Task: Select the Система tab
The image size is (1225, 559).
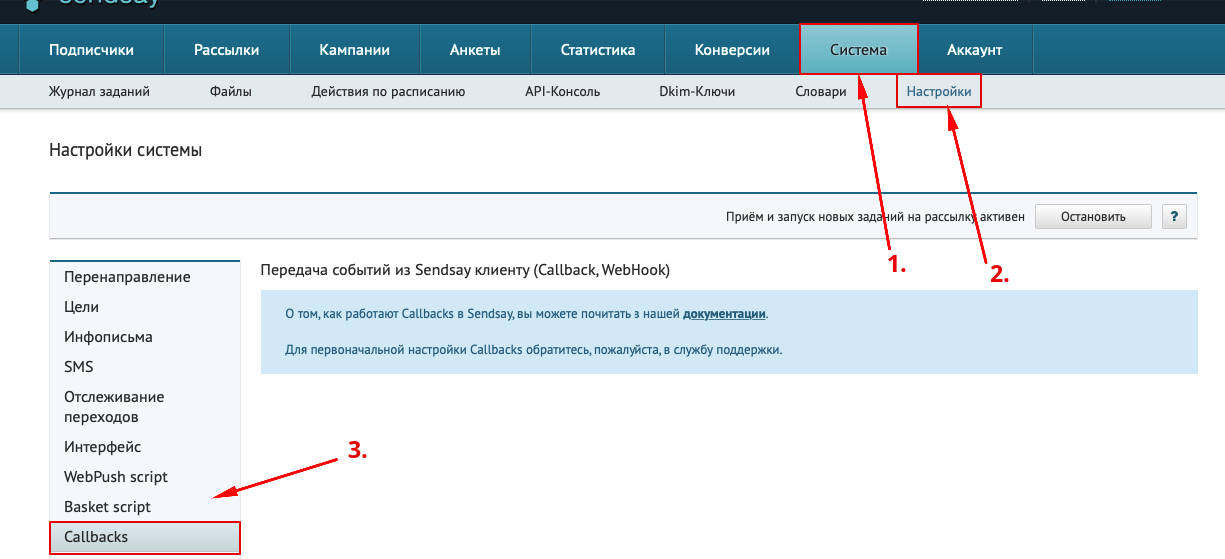Action: (859, 50)
